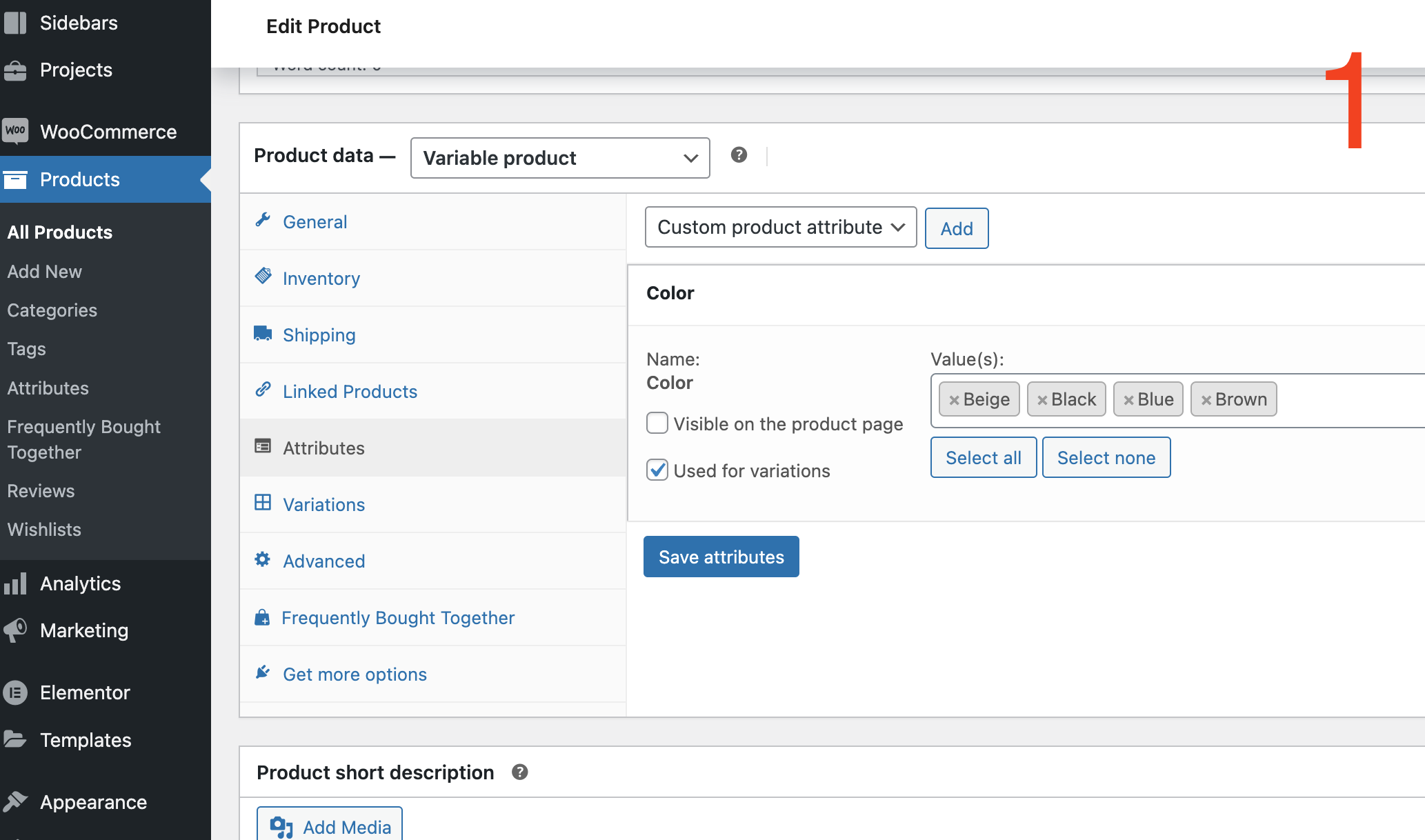The height and width of the screenshot is (840, 1425).
Task: Toggle the Visible on the product page checkbox
Action: 657,423
